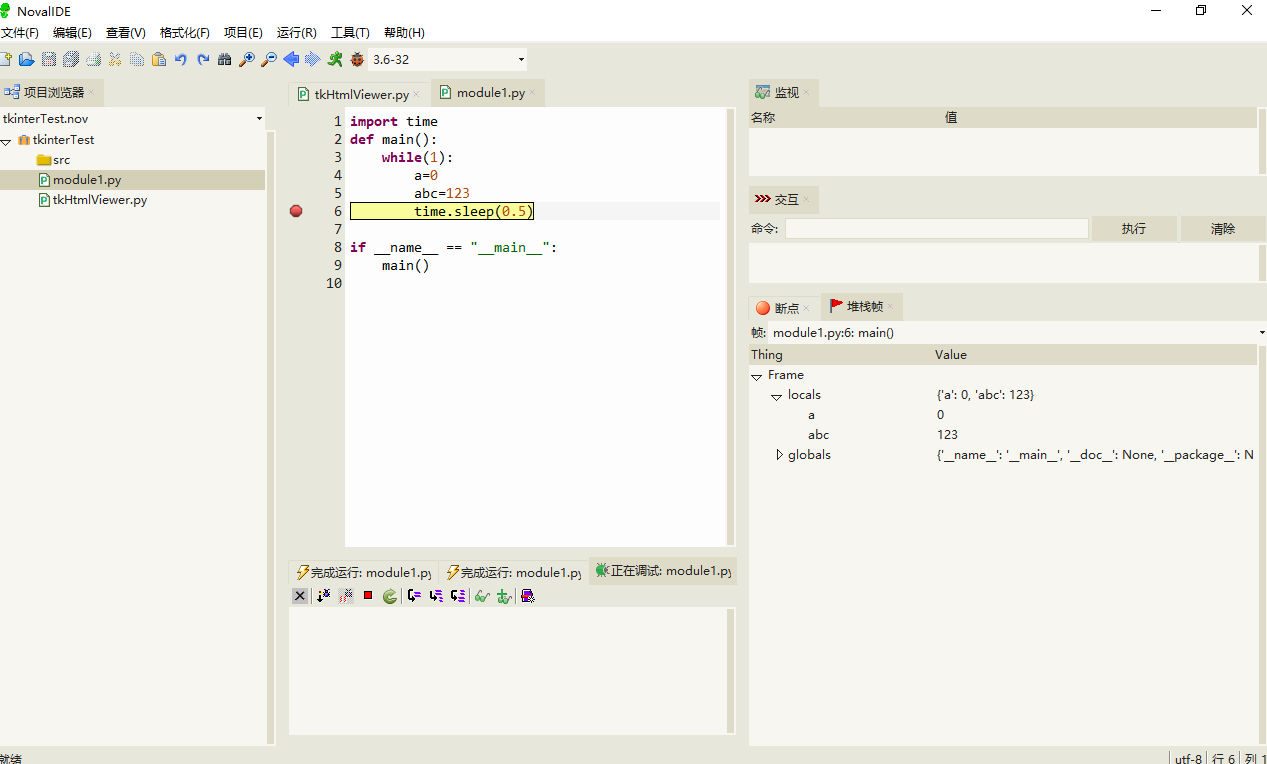Select the src folder in project tree
Image resolution: width=1267 pixels, height=764 pixels.
(53, 160)
